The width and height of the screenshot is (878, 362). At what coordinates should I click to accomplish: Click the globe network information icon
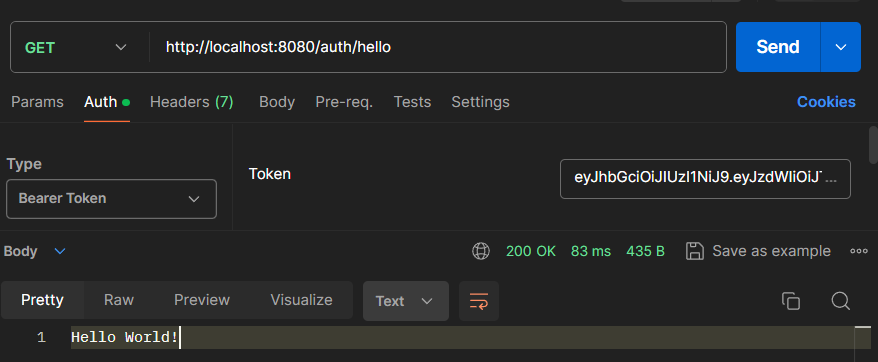tap(481, 251)
